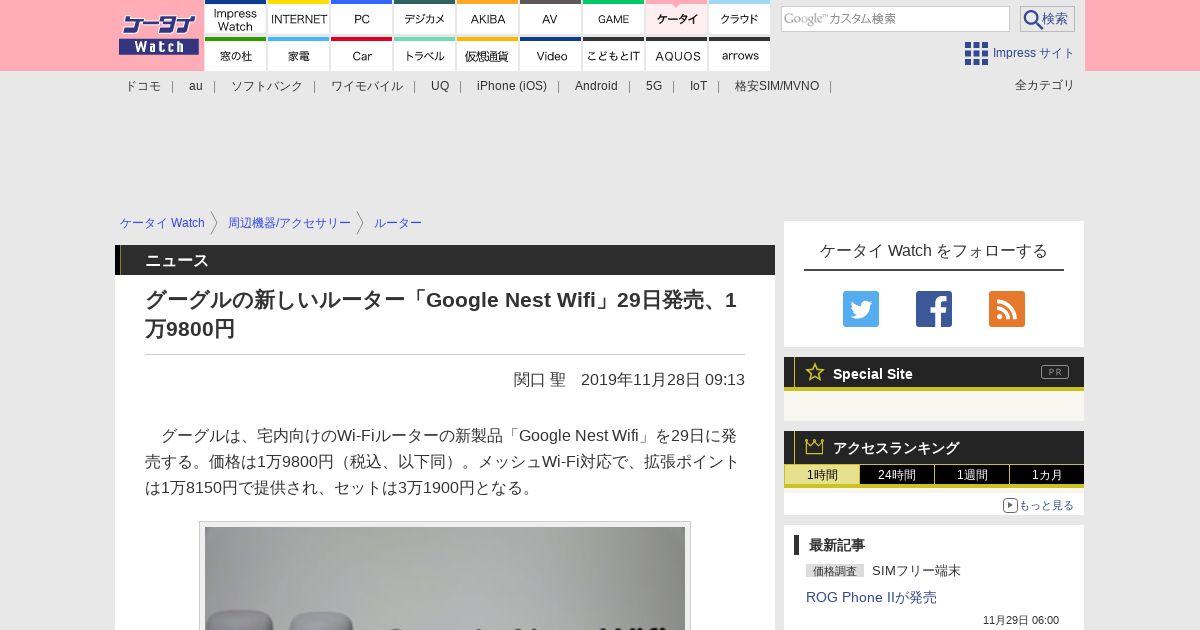Open the AQUOS tab
Screen dimensions: 1200x630
tap(677, 54)
